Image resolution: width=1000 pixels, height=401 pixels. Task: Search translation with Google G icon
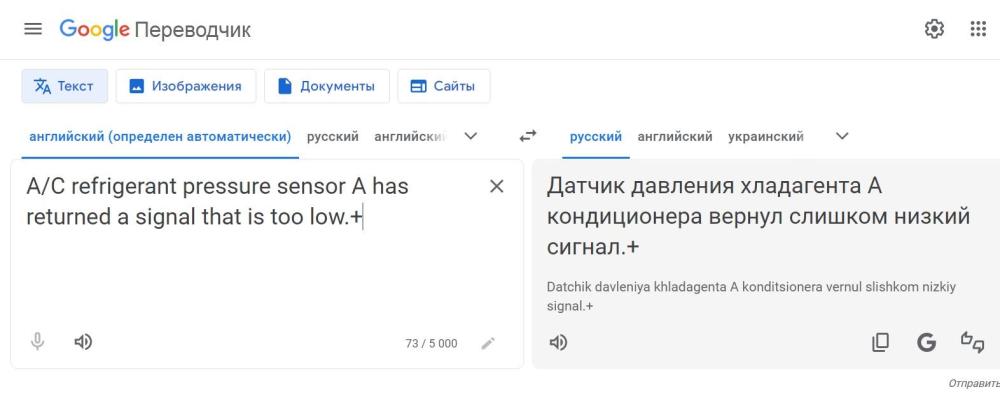coord(926,342)
